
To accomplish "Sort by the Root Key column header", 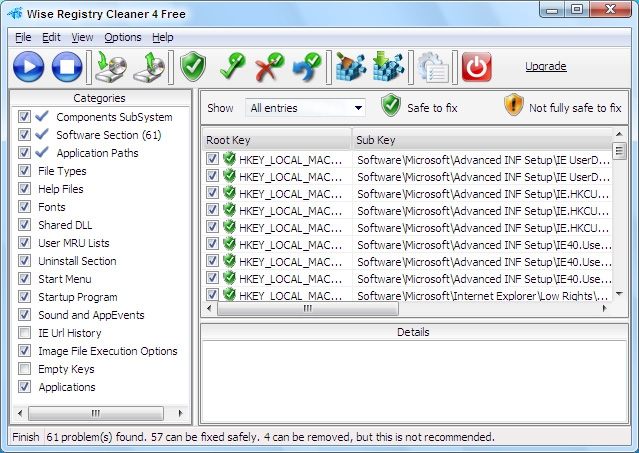I will tap(277, 140).
